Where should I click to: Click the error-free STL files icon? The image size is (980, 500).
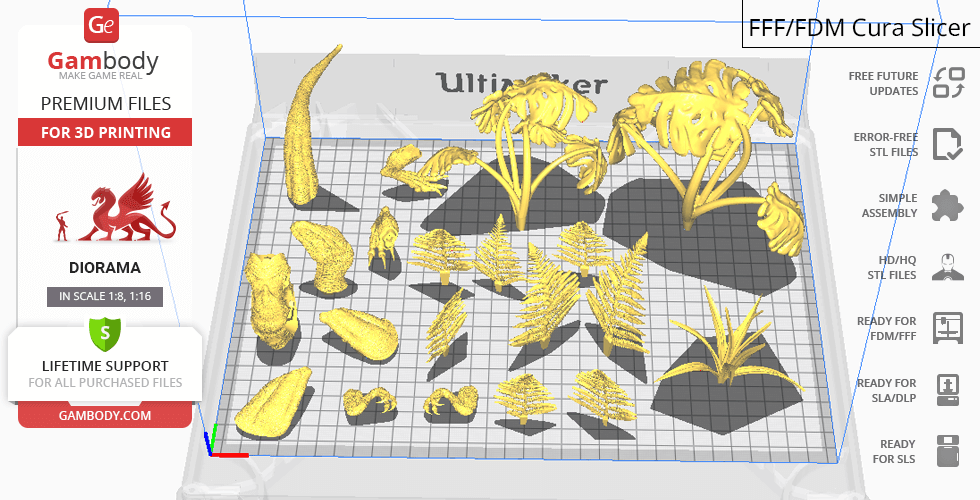pos(947,144)
